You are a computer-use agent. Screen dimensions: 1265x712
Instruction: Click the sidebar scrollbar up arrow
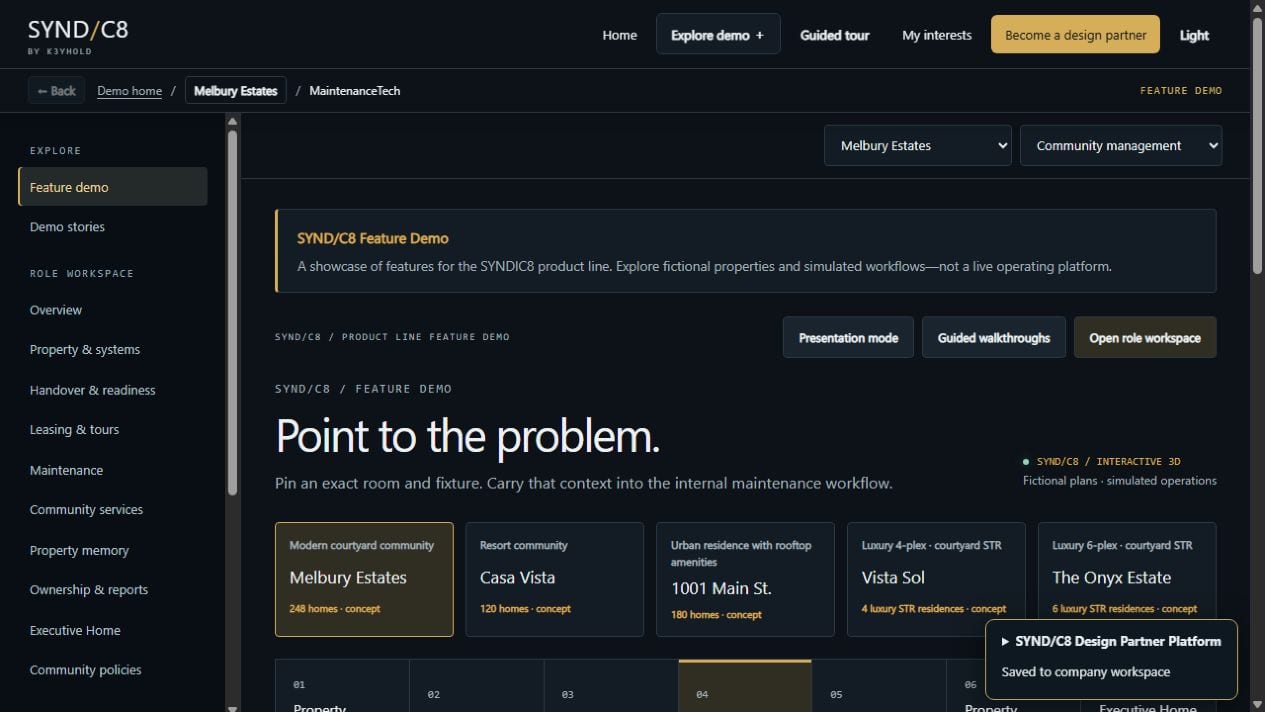[233, 122]
